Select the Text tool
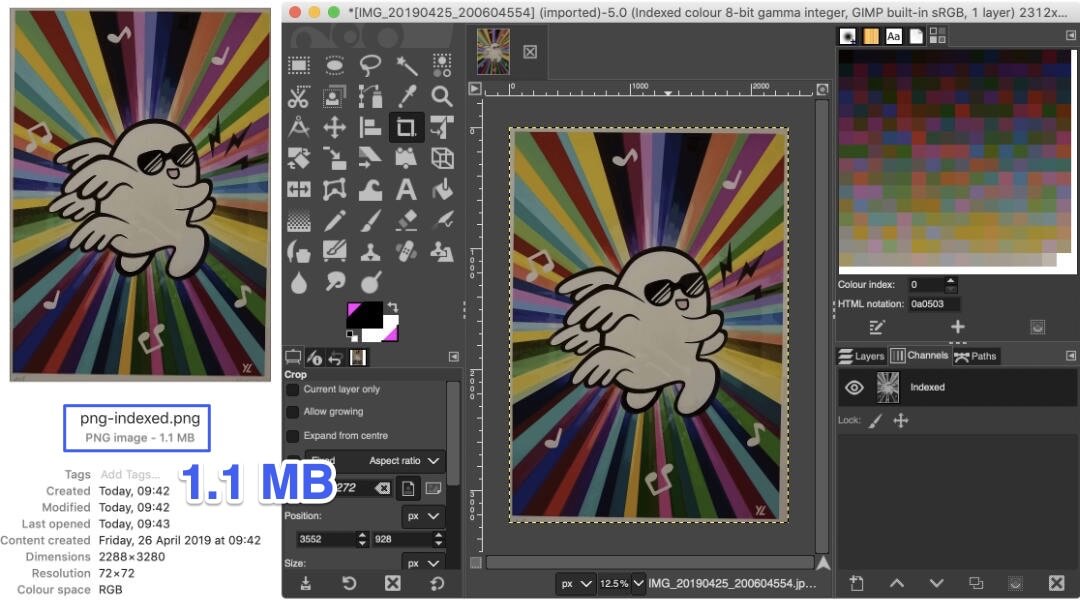1080x600 pixels. tap(406, 189)
